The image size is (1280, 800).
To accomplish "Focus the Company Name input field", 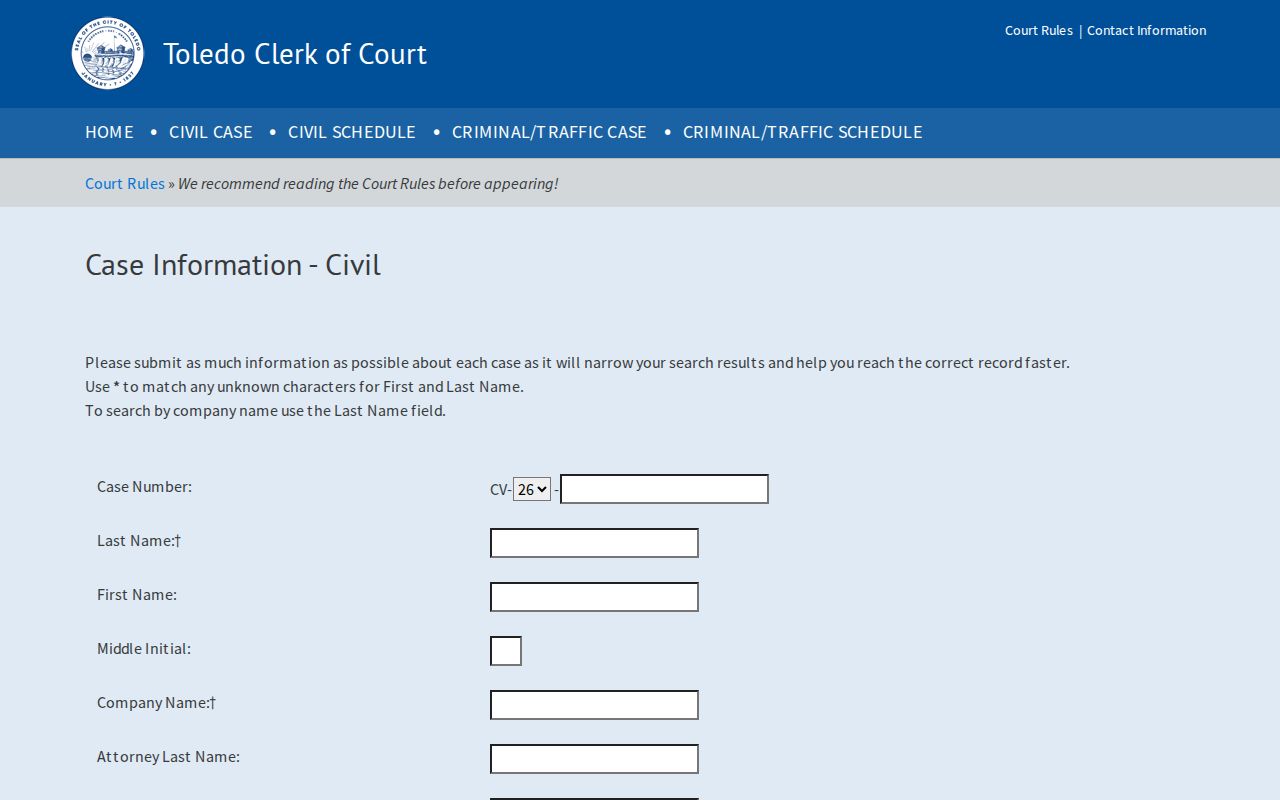I will coord(594,705).
